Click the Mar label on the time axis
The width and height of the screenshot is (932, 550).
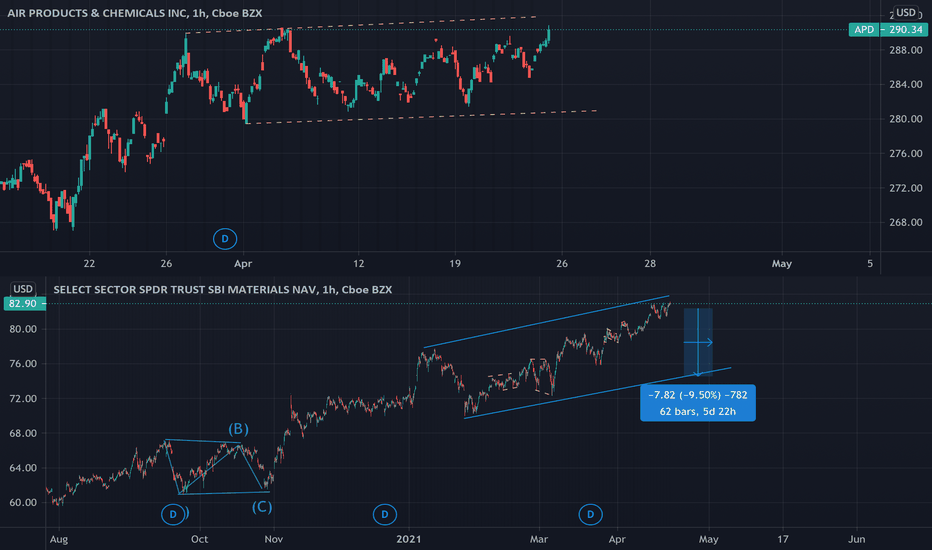point(539,539)
